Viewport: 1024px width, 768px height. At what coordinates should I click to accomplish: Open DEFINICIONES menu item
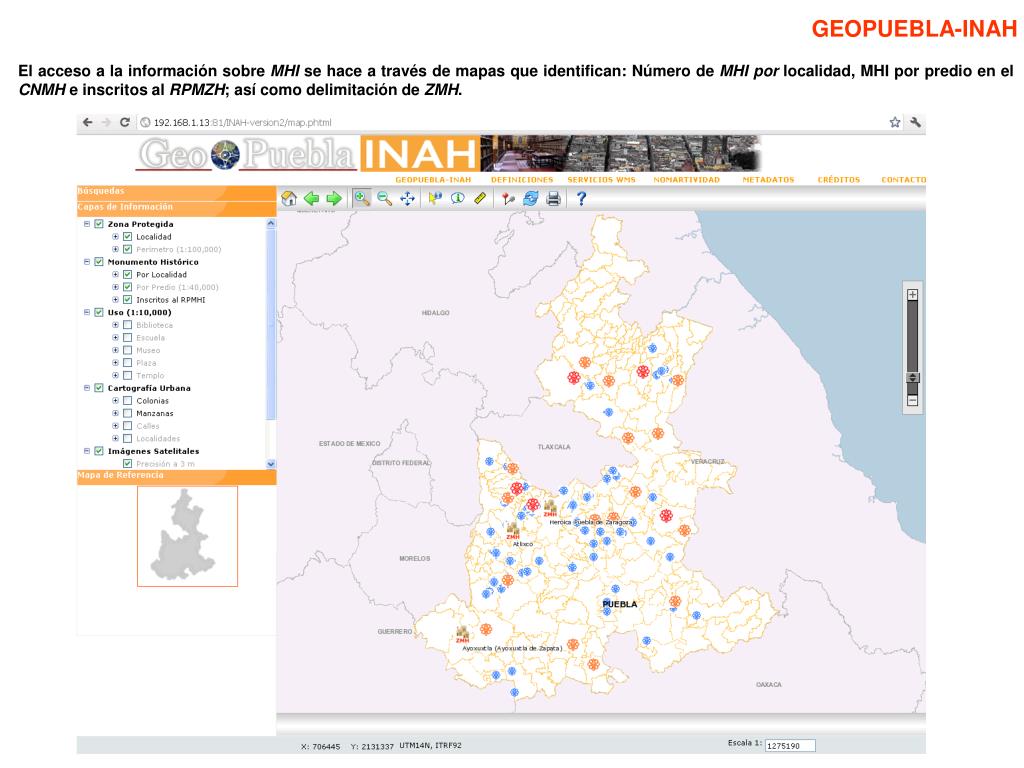(x=522, y=180)
